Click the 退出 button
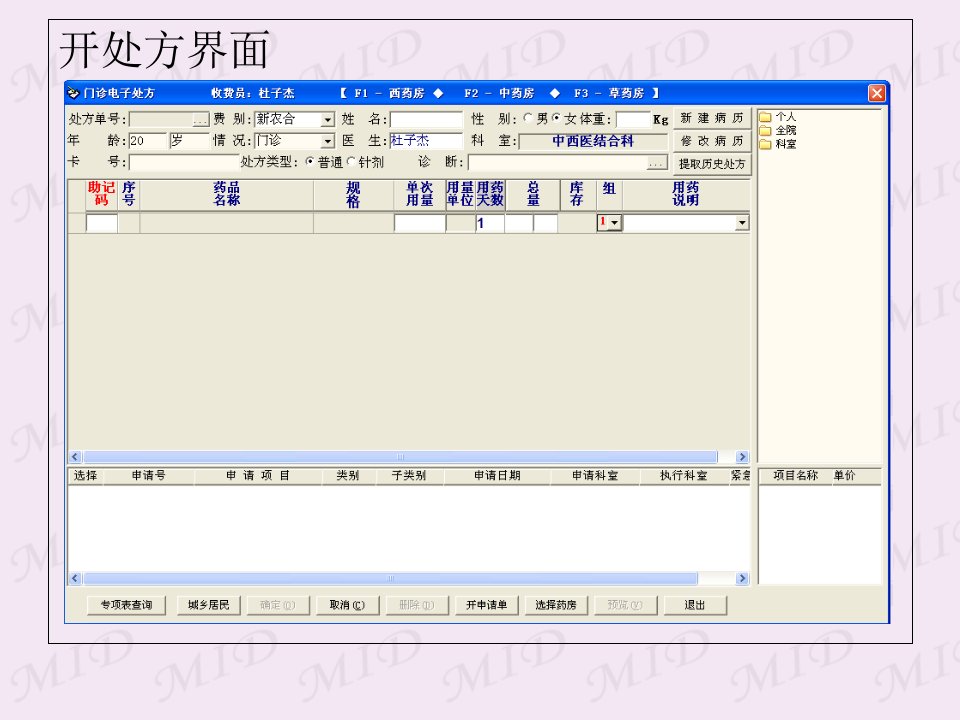The width and height of the screenshot is (960, 720). [x=695, y=605]
